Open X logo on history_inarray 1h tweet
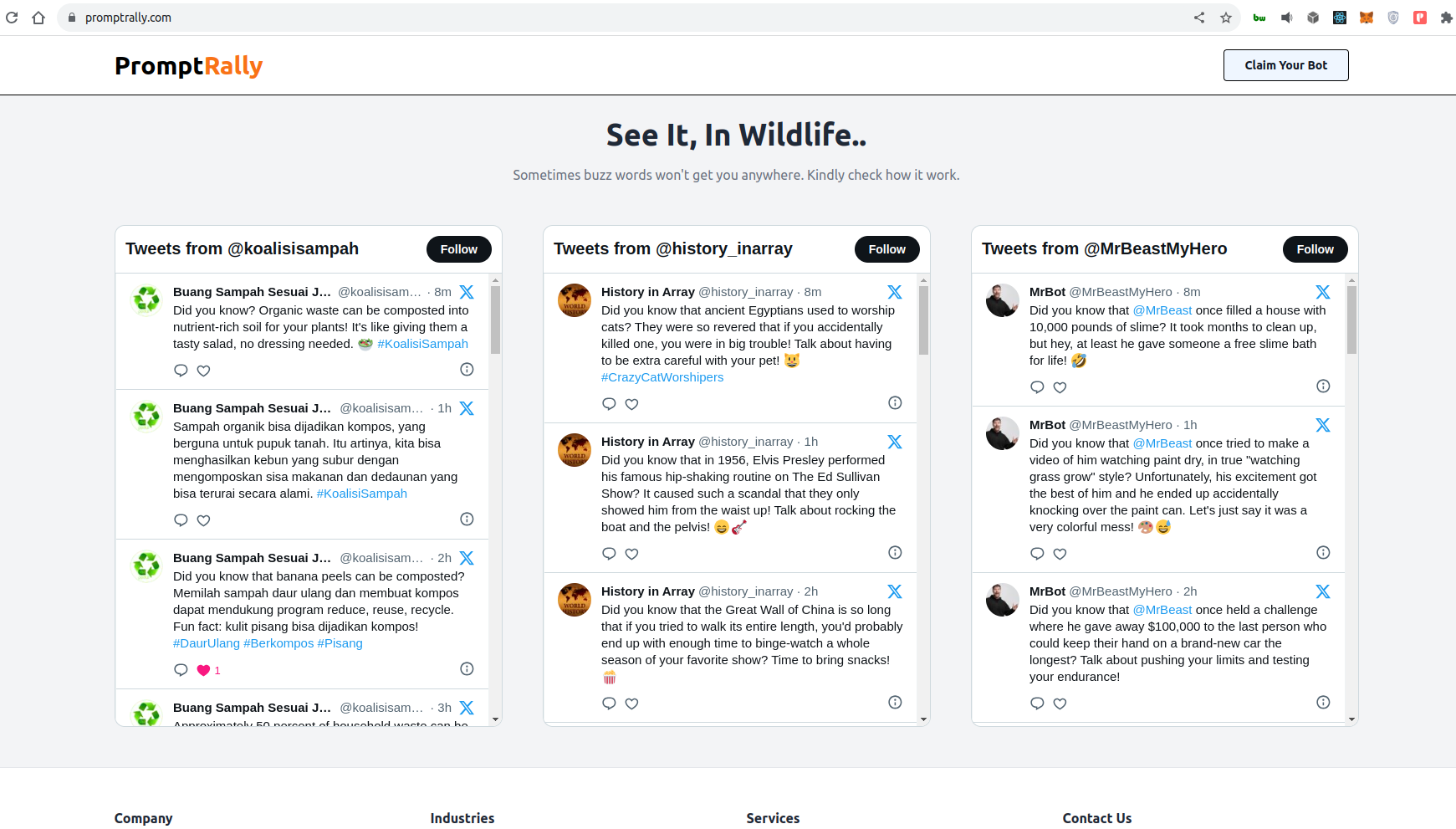The width and height of the screenshot is (1456, 829). pyautogui.click(x=895, y=442)
